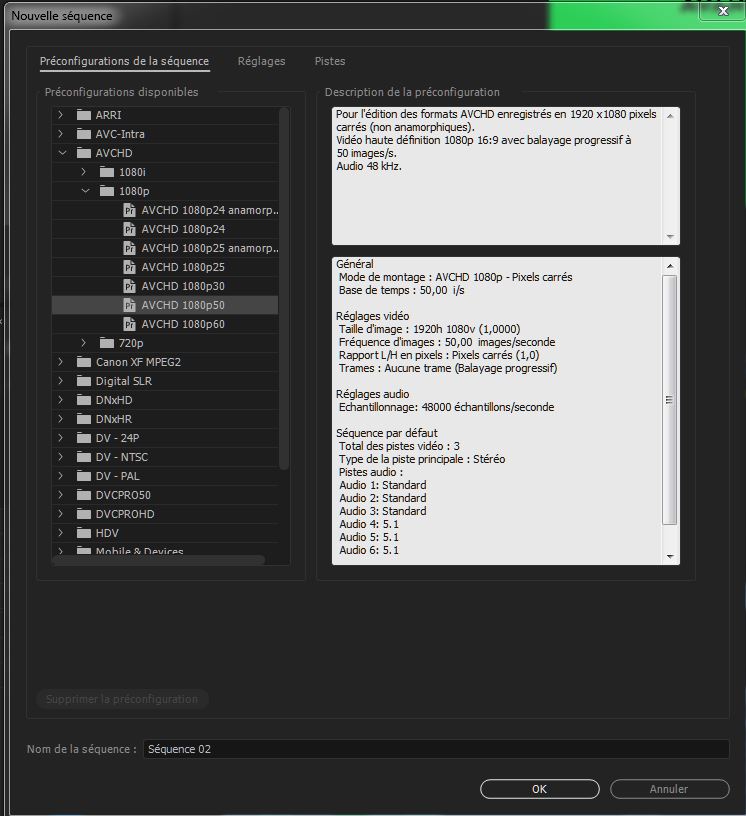Image resolution: width=746 pixels, height=816 pixels.
Task: Click the preset tree vertical scrollbar
Action: [x=284, y=289]
